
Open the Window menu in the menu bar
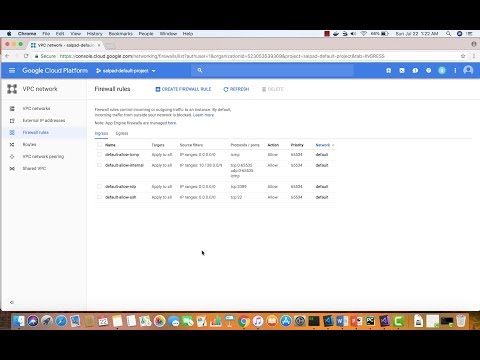pyautogui.click(x=168, y=34)
